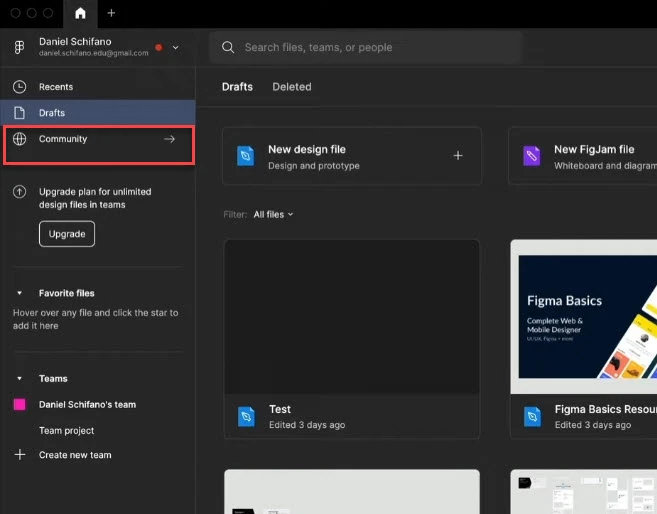Click the Test file design icon
The width and height of the screenshot is (657, 514).
pos(246,417)
